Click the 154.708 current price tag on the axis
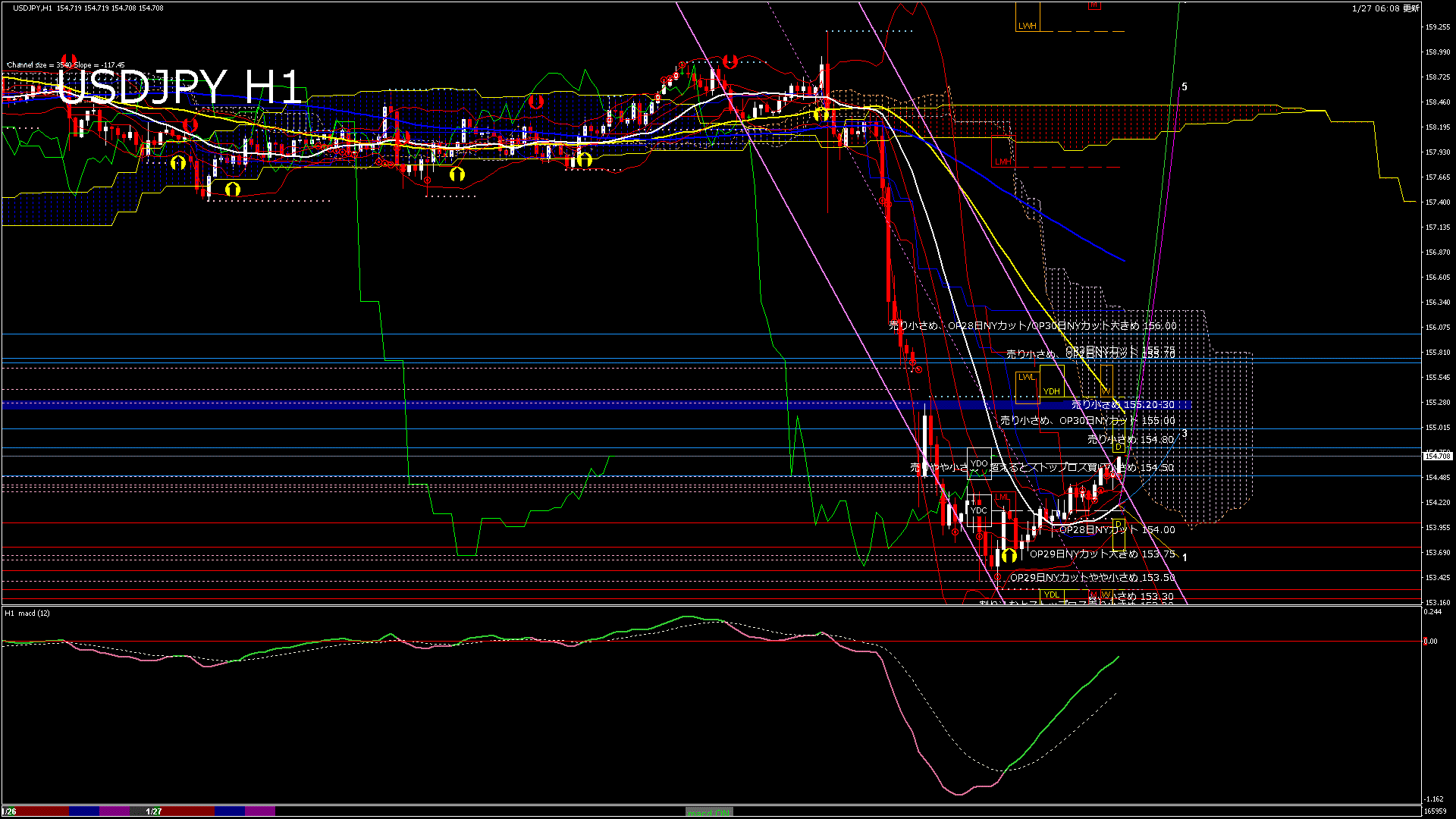The width and height of the screenshot is (1456, 819). coord(1437,456)
